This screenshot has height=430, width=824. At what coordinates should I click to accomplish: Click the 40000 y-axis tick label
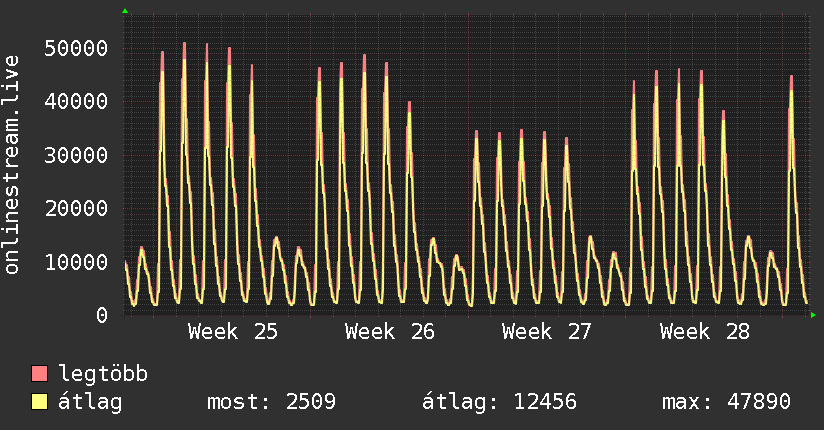(x=76, y=101)
